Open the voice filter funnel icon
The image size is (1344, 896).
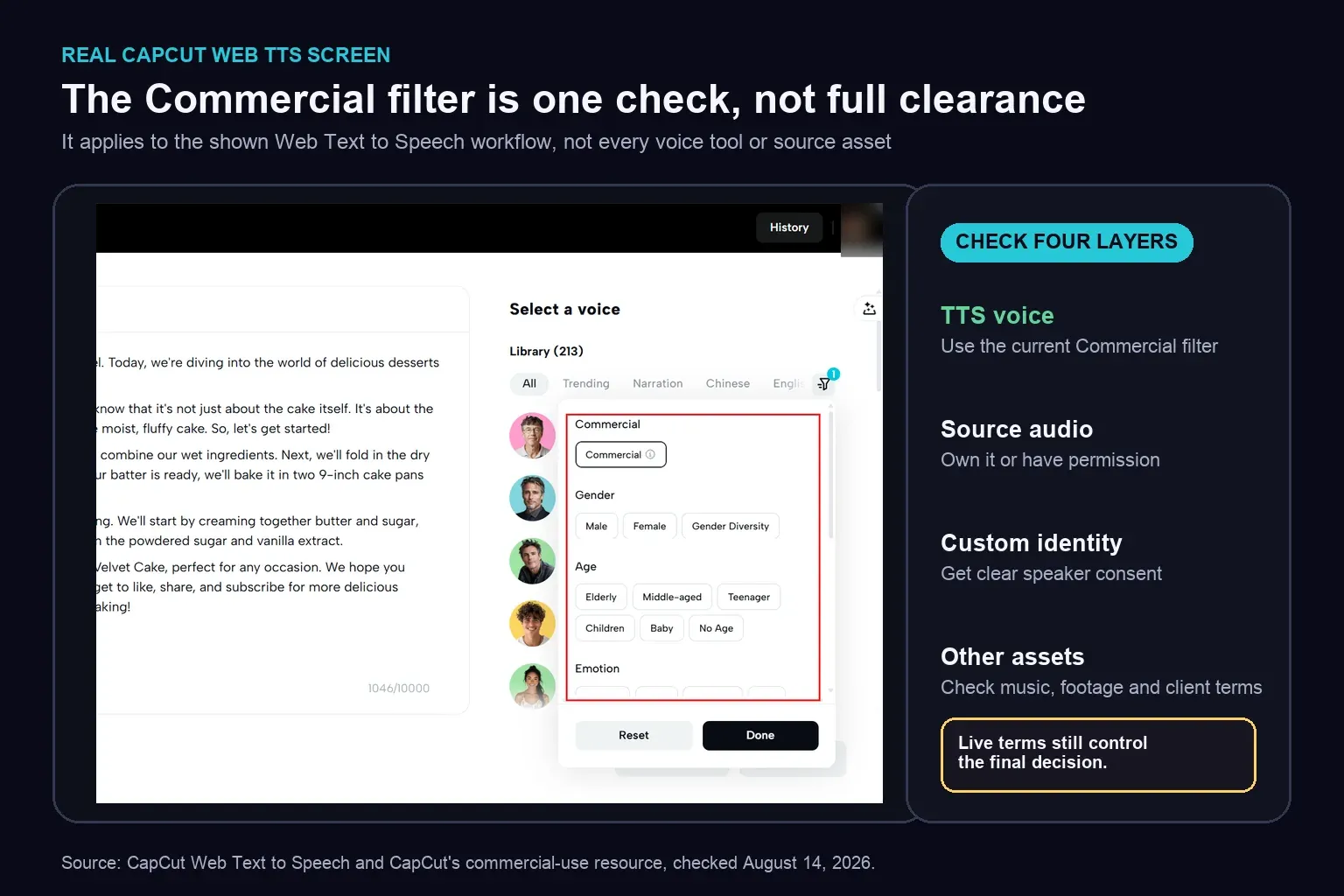[x=823, y=383]
